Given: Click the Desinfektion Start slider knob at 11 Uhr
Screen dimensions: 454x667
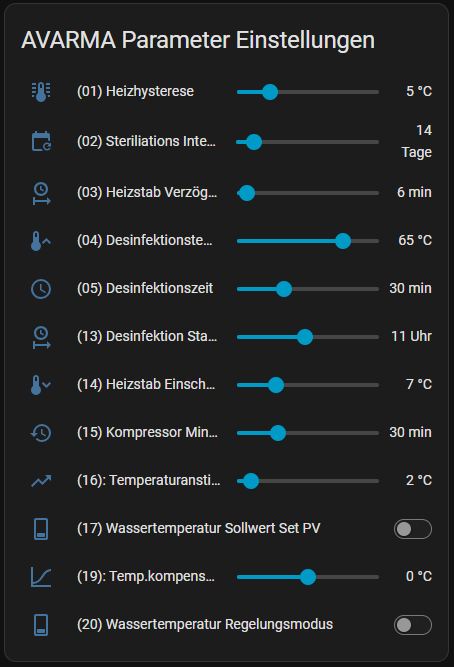Looking at the screenshot, I should click(305, 337).
